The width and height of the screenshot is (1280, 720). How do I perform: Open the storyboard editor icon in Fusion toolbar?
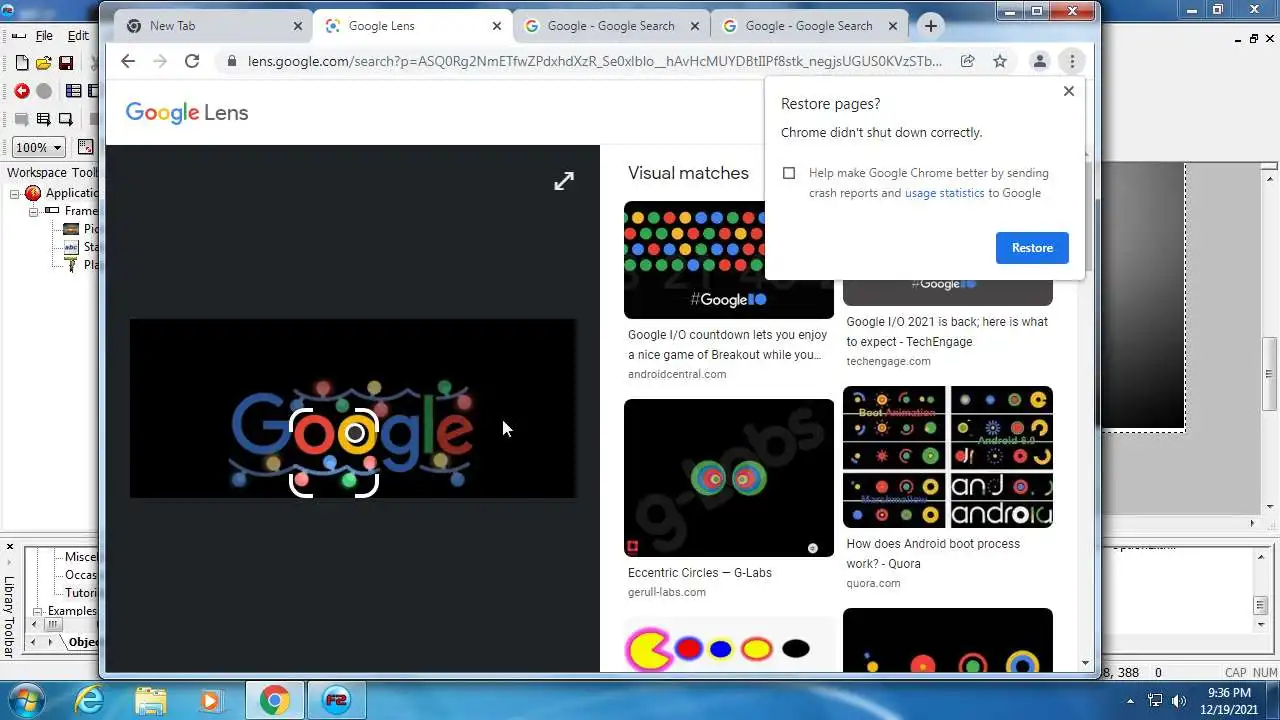[x=74, y=91]
